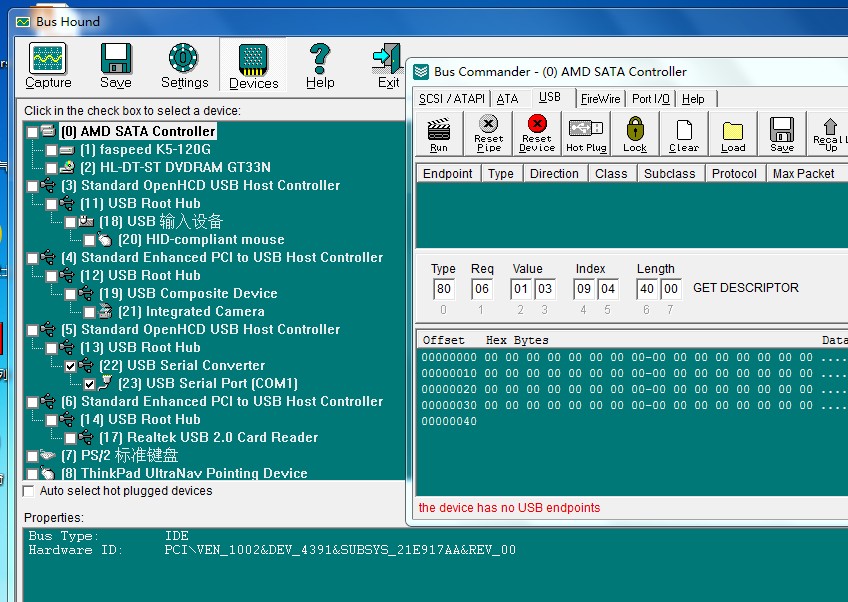Check the HID-compliant mouse device box
Screen dimensions: 848x602
tap(90, 240)
